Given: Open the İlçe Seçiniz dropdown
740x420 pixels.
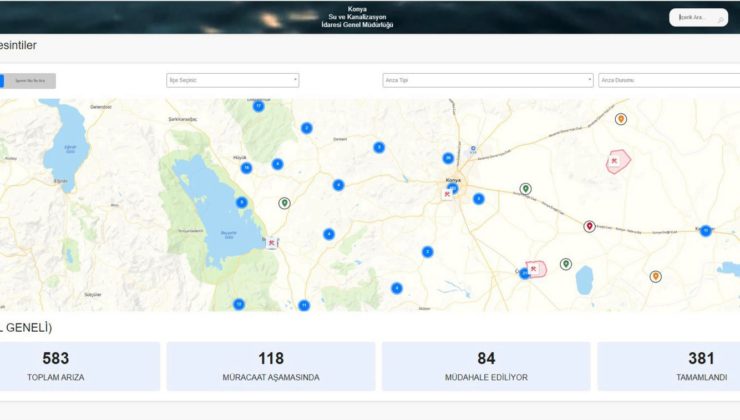Looking at the screenshot, I should (x=232, y=81).
